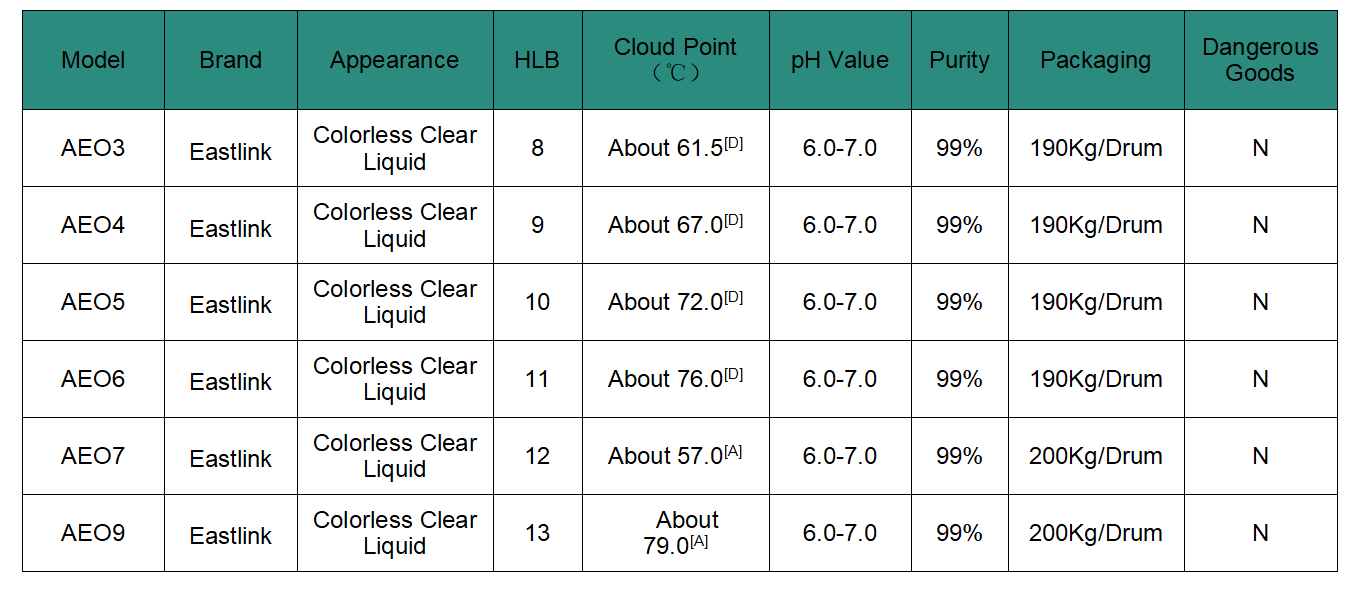The width and height of the screenshot is (1359, 593).
Task: Click the Model column header
Action: tap(93, 60)
